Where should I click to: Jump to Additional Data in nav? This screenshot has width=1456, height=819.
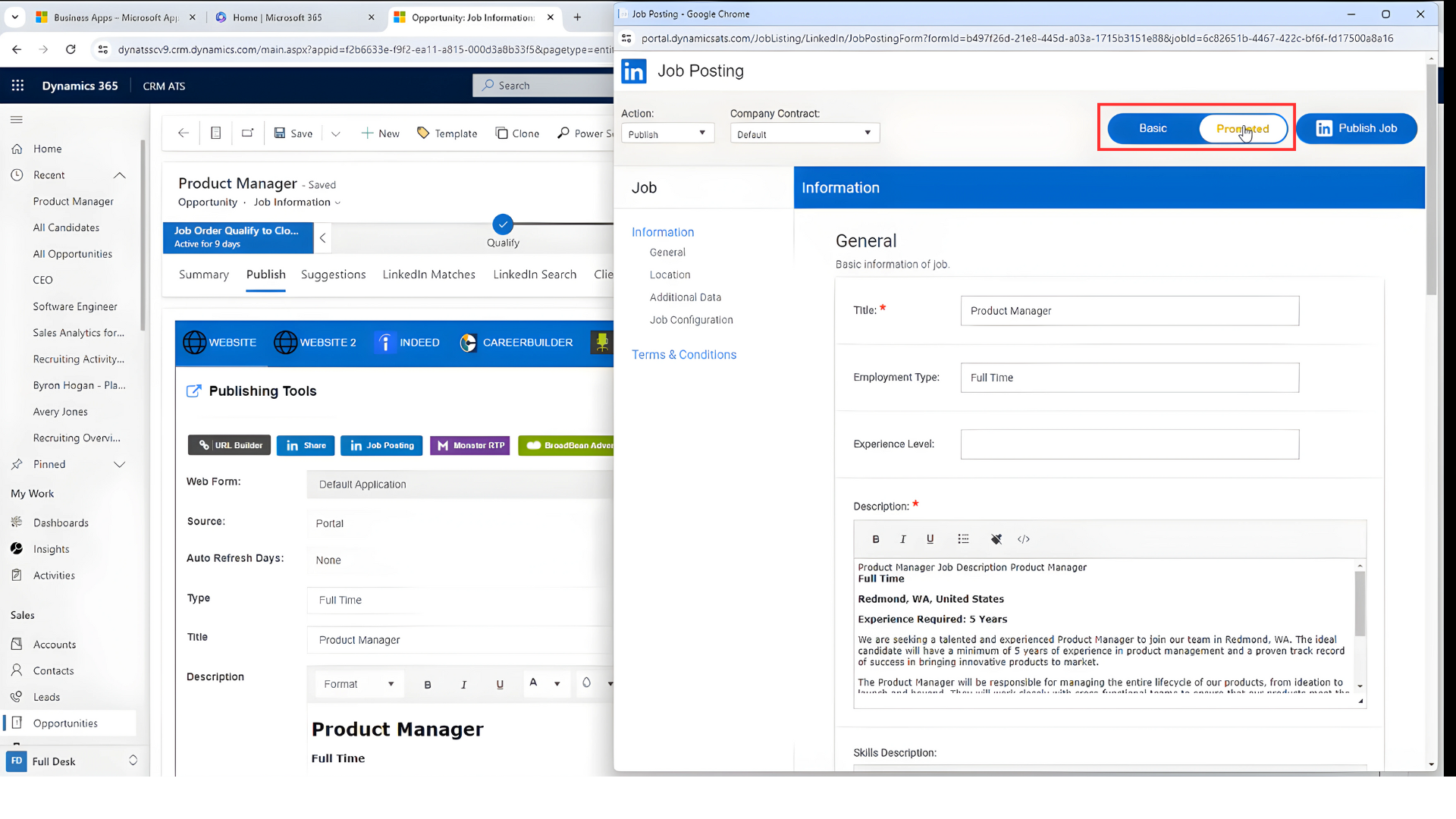click(685, 298)
